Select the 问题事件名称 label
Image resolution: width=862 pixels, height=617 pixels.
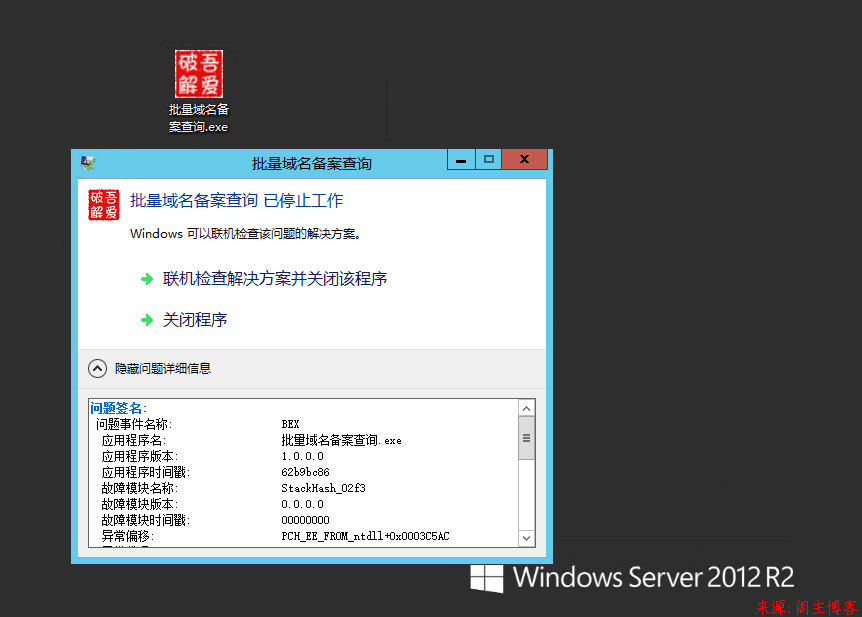click(134, 424)
